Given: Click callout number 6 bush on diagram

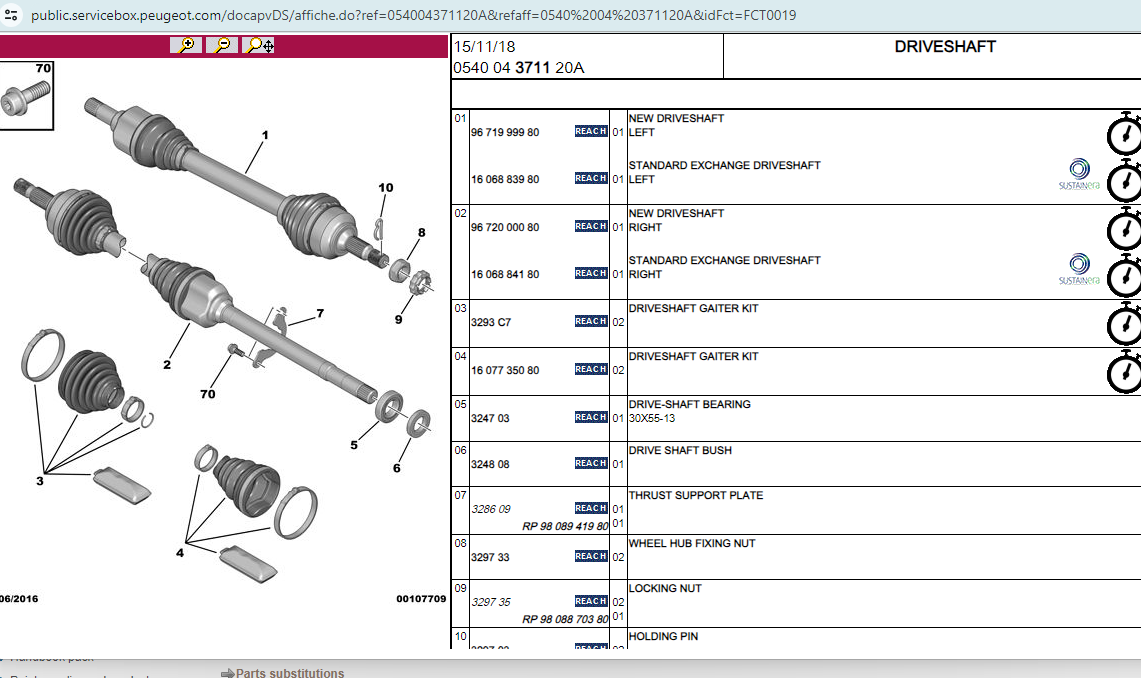Looking at the screenshot, I should click(397, 468).
